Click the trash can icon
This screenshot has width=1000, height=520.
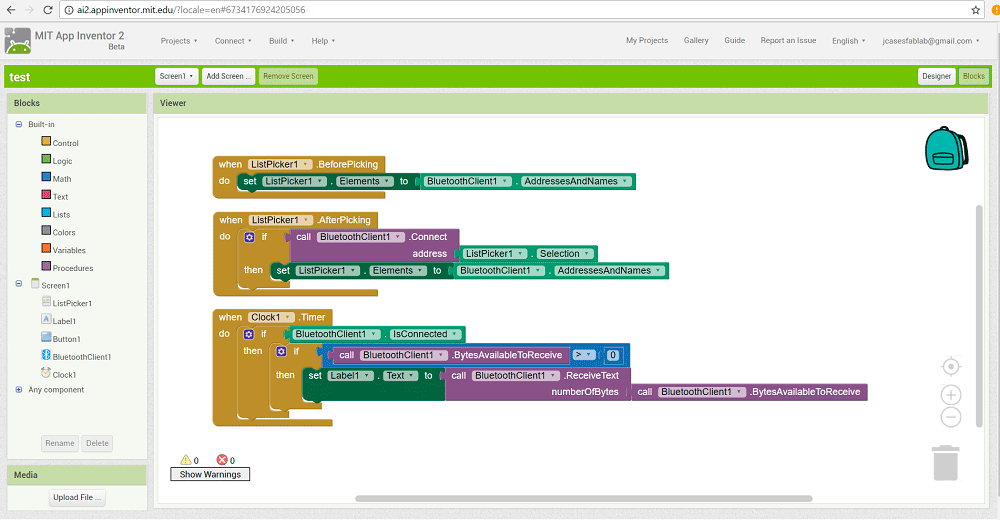(945, 463)
